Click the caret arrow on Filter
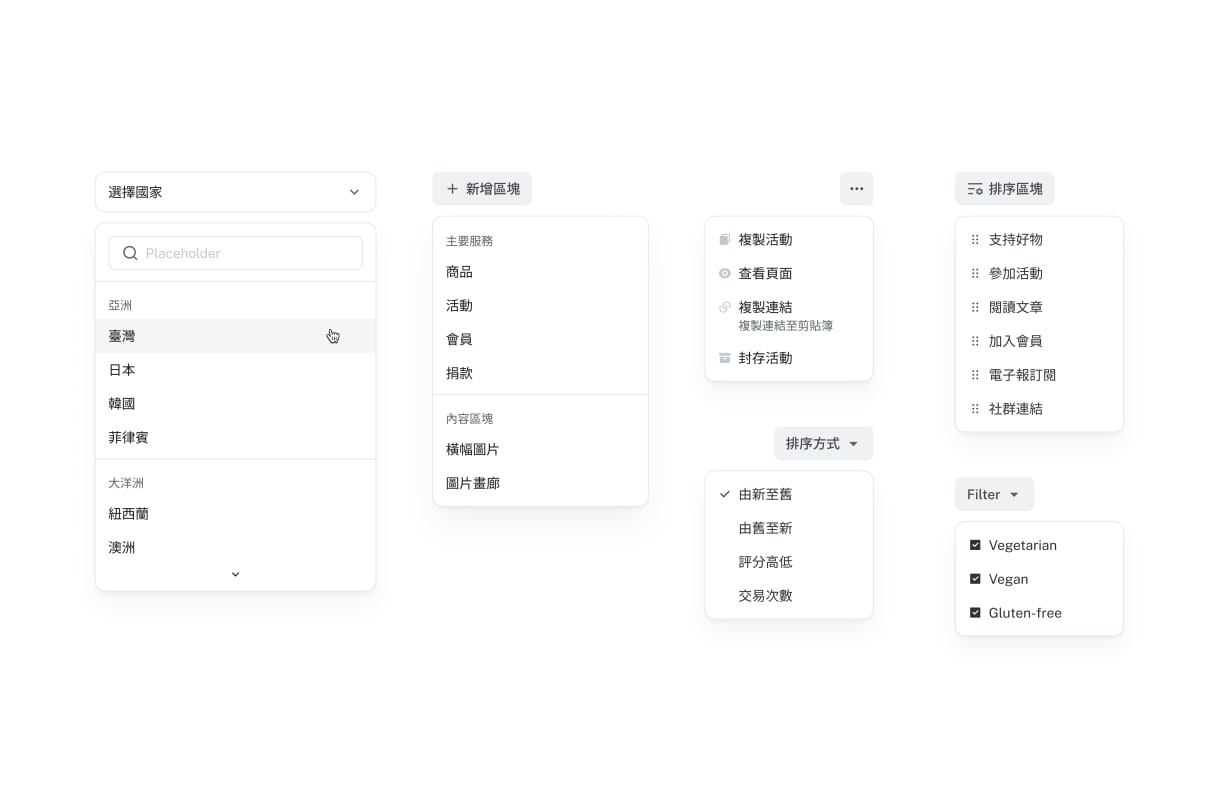The height and width of the screenshot is (808, 1218). [1014, 495]
